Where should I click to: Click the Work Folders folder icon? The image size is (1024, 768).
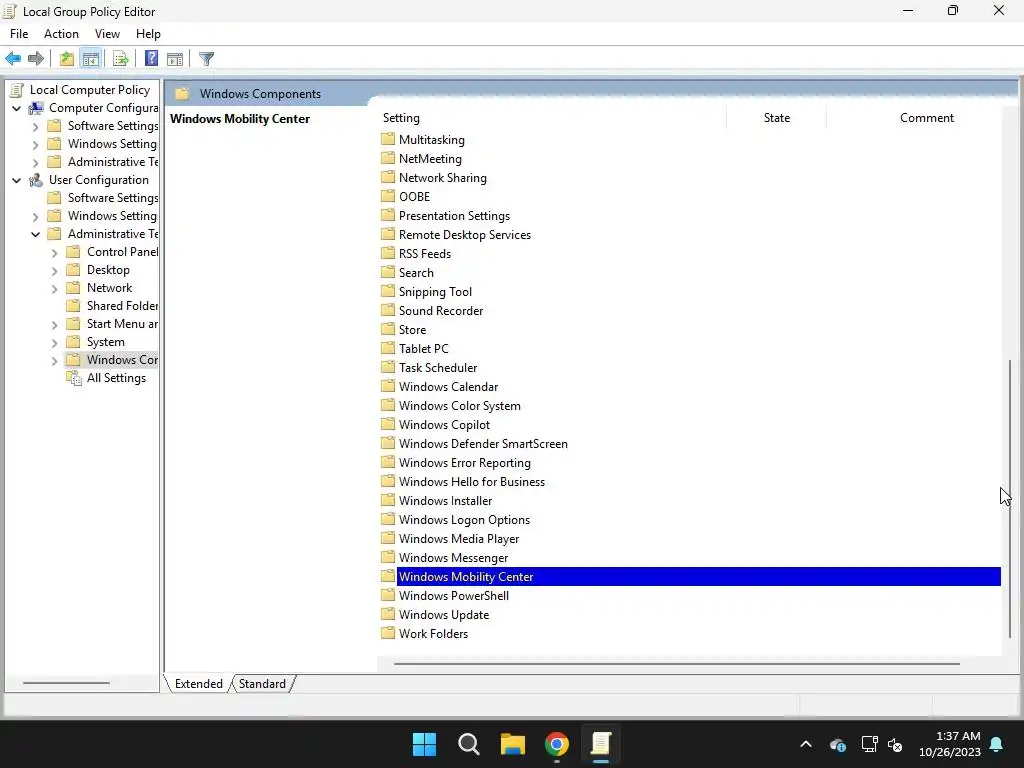pos(388,633)
